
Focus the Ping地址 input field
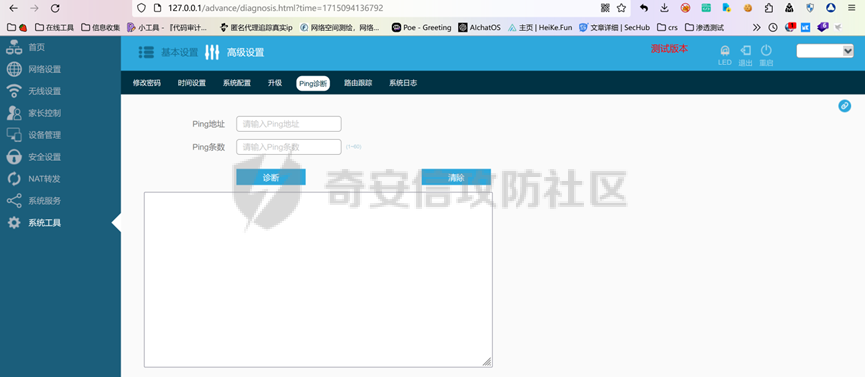pos(289,124)
